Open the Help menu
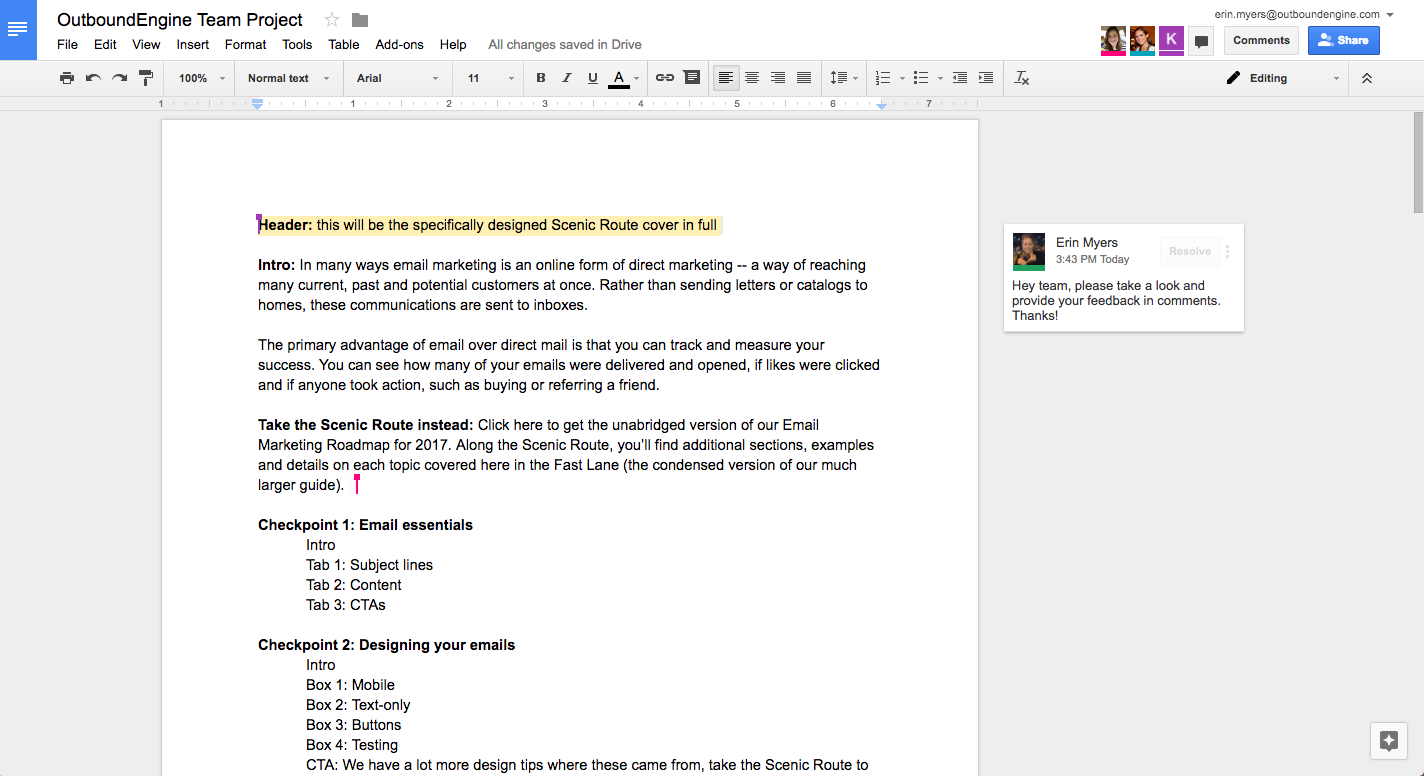Image resolution: width=1424 pixels, height=776 pixels. [x=453, y=44]
